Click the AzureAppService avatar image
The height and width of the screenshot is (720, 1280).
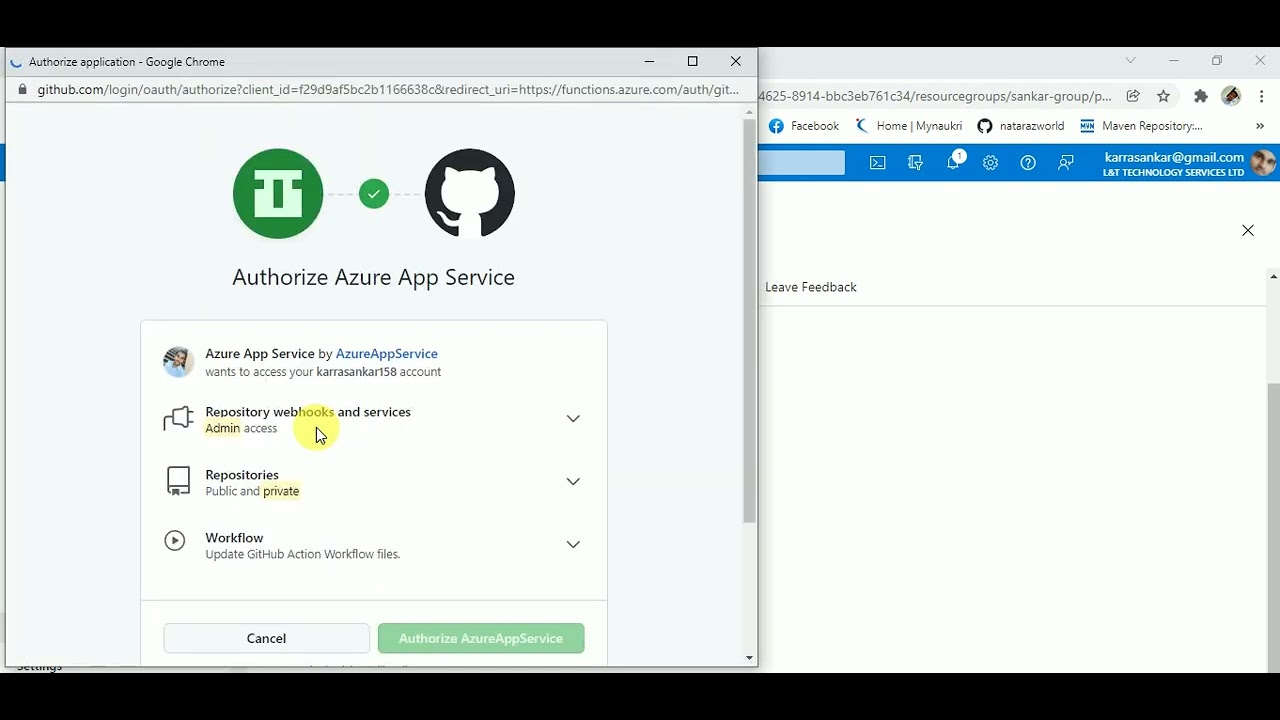click(x=179, y=362)
